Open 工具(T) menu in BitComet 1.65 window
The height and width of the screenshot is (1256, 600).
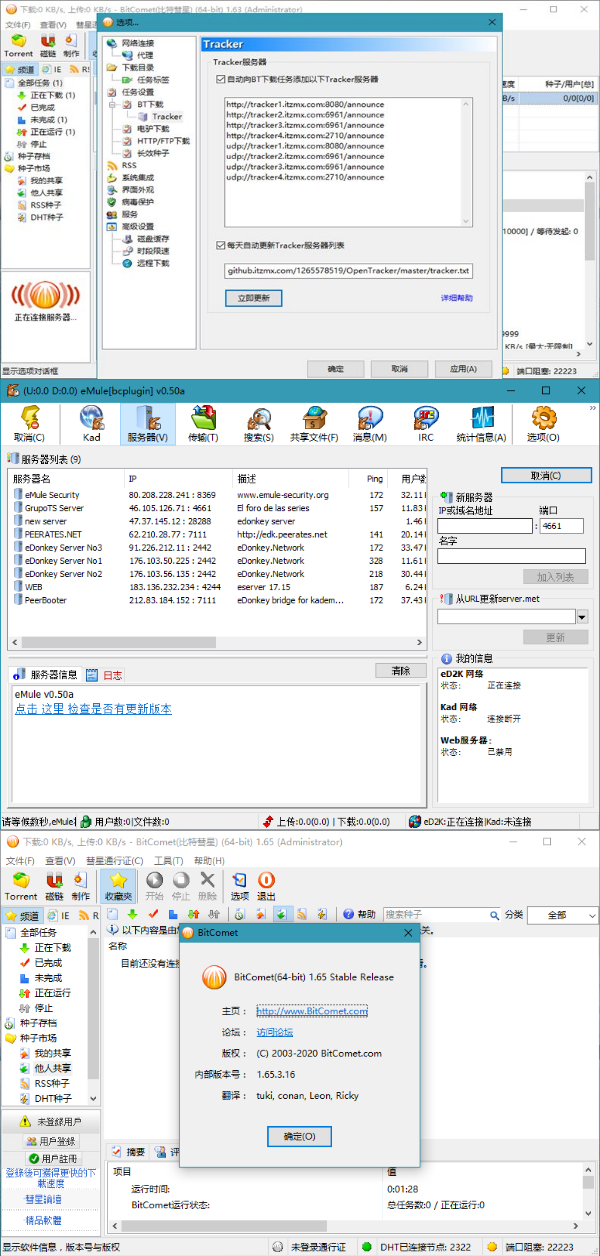(x=168, y=861)
